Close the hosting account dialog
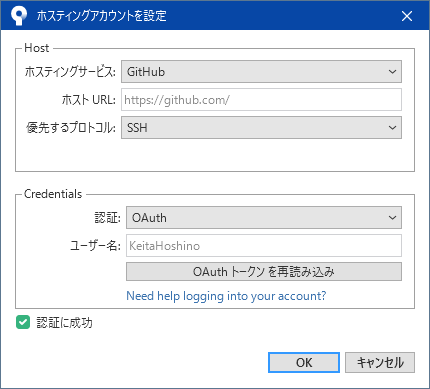Screen dimensions: 430x389 (407, 16)
